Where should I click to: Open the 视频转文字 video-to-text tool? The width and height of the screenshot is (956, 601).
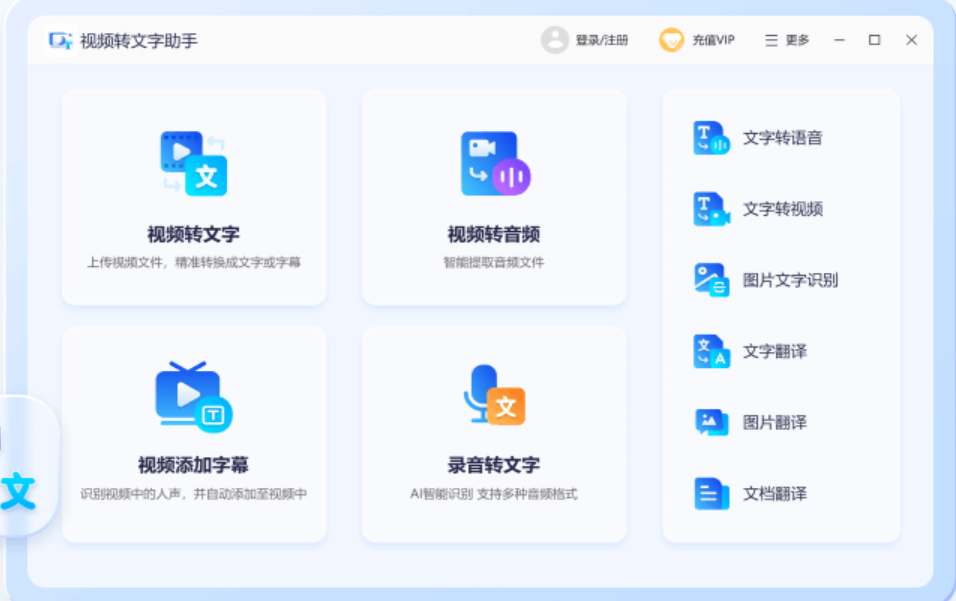193,196
